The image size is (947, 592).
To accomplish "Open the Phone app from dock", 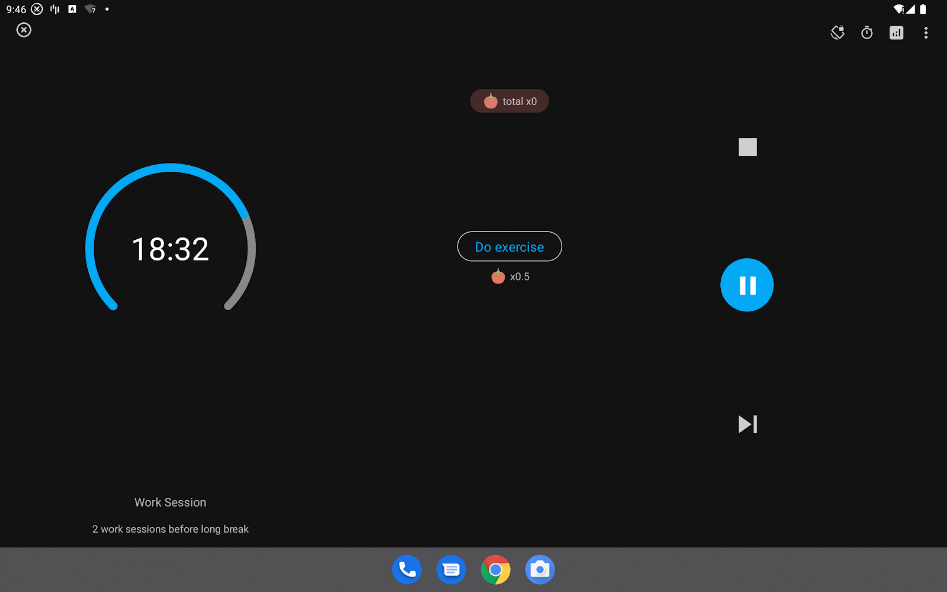I will coord(407,570).
